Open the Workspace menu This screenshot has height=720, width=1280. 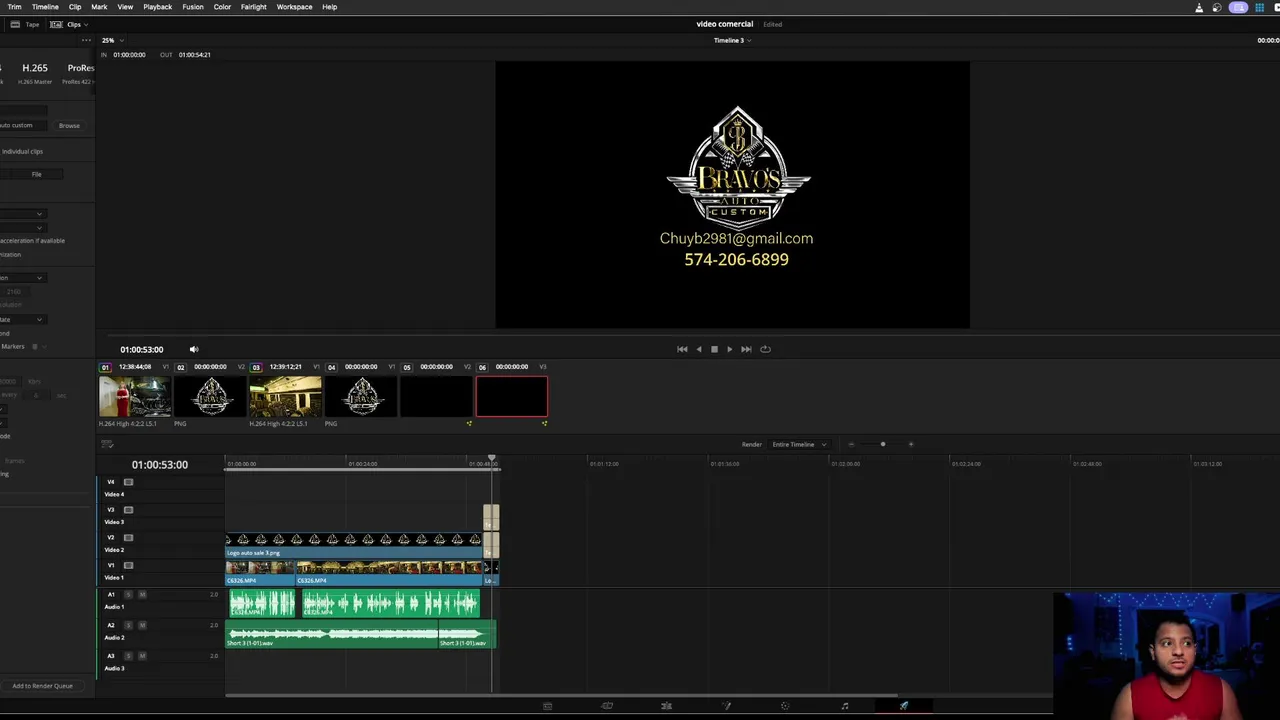[x=294, y=7]
